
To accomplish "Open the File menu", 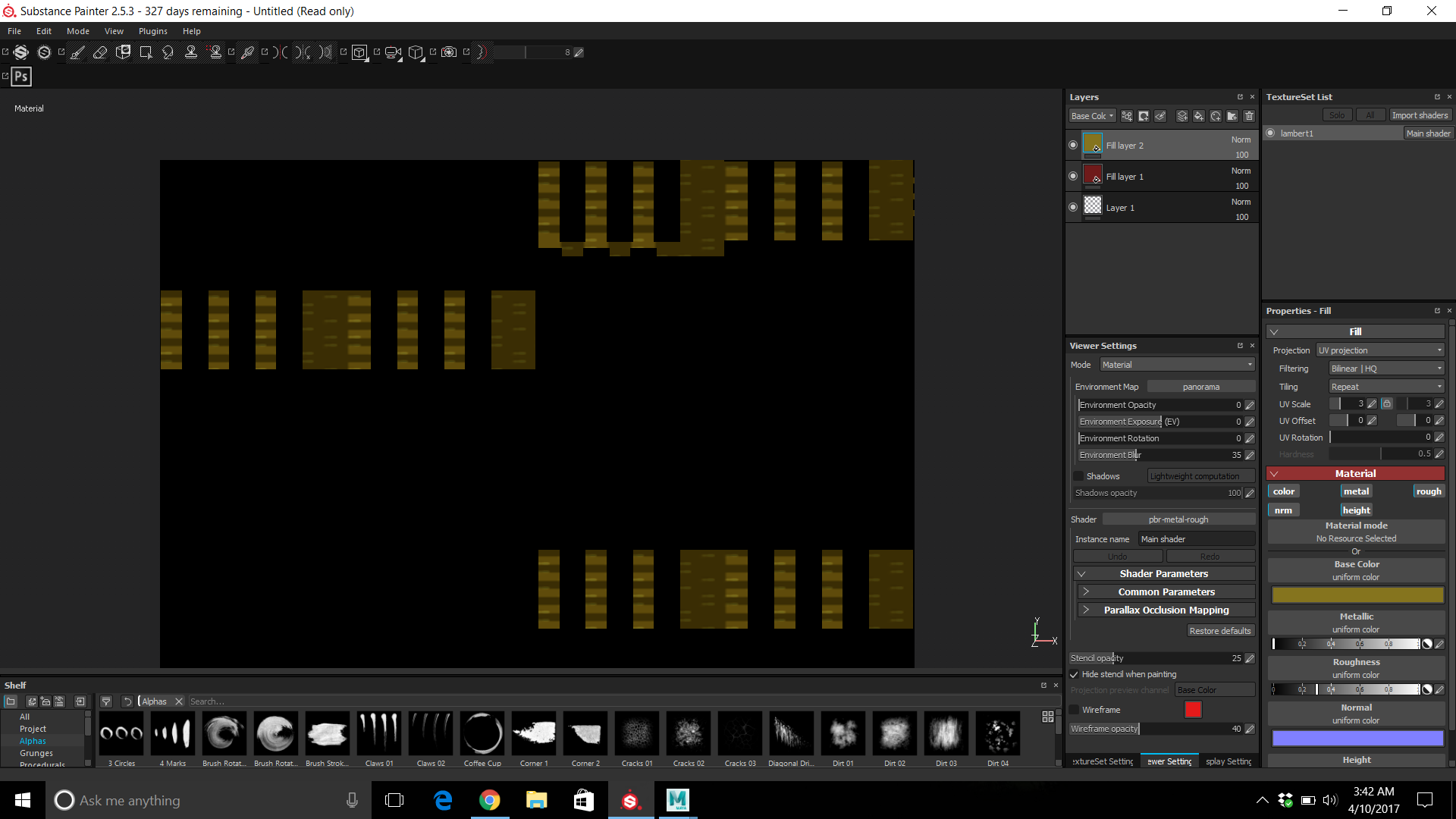I will (14, 31).
